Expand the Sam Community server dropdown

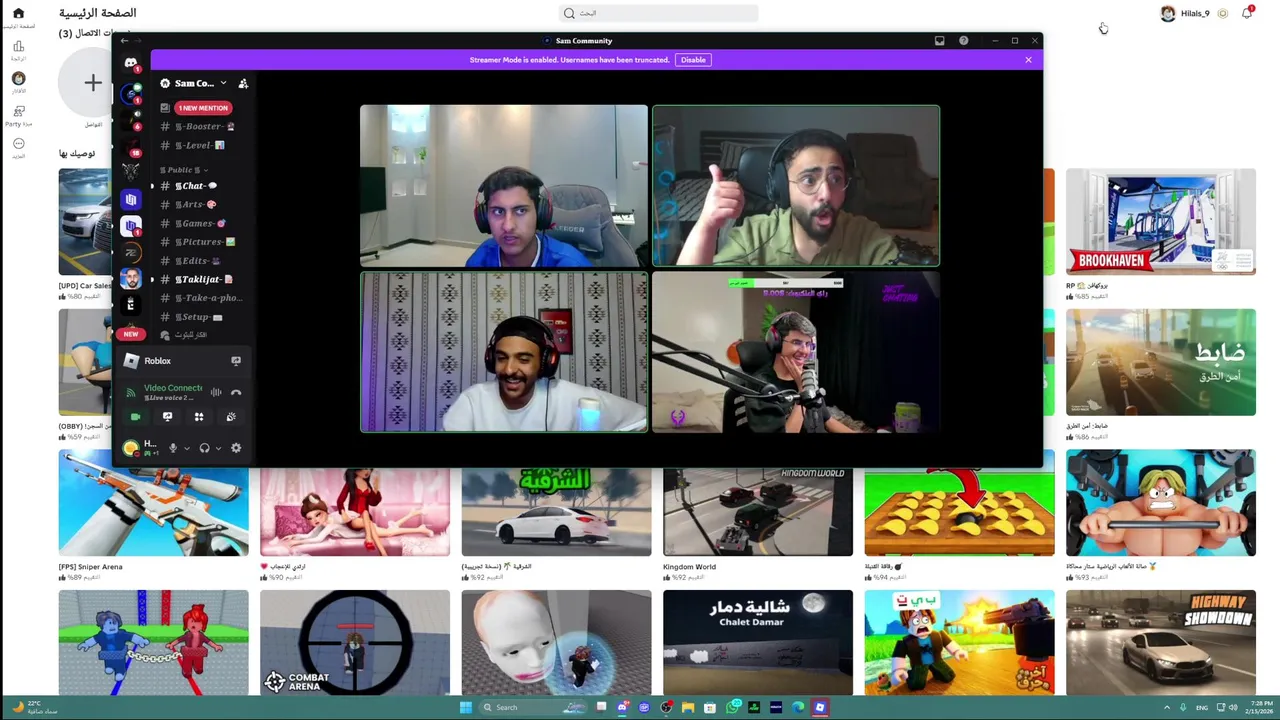tap(223, 83)
